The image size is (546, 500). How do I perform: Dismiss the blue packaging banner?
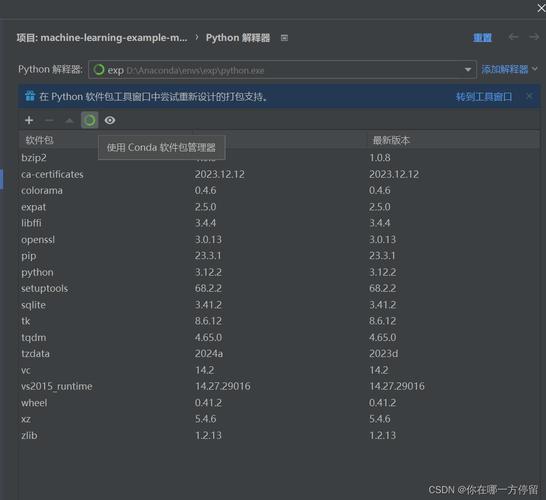529,96
